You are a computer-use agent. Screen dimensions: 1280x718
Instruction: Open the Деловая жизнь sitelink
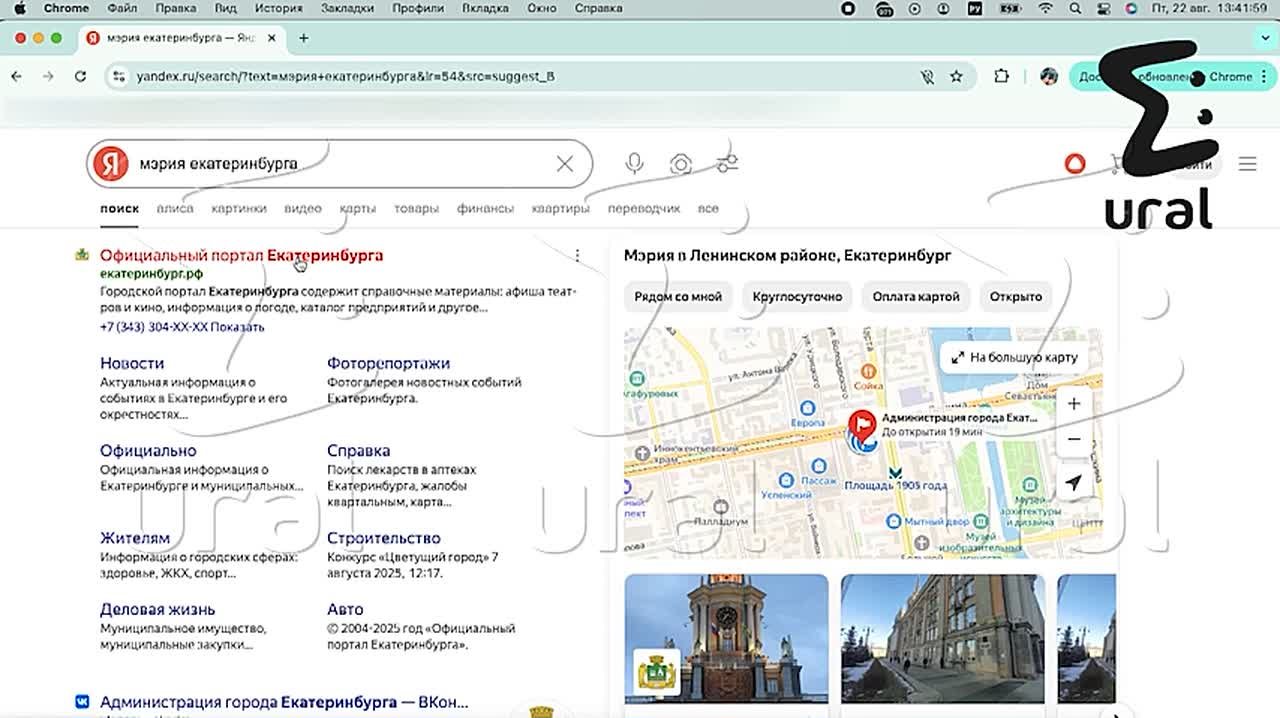[x=157, y=609]
